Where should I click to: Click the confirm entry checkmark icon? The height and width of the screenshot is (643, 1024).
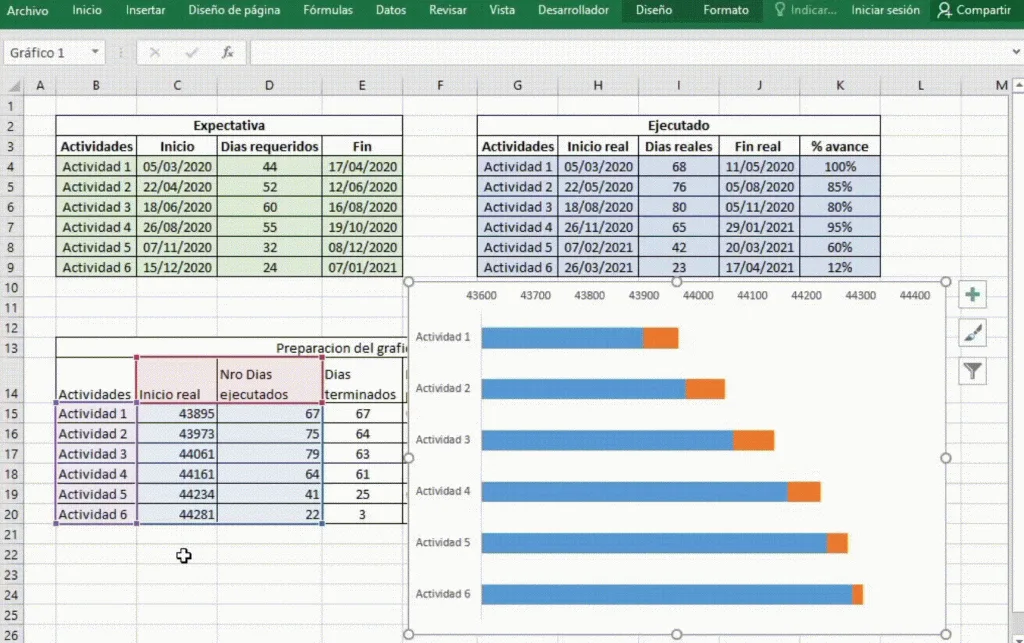(x=191, y=52)
